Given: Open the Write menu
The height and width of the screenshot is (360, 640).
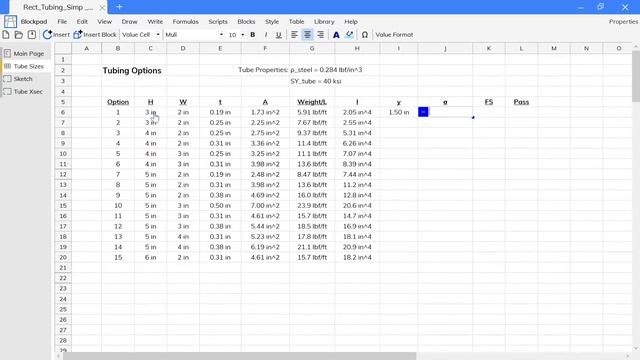Looking at the screenshot, I should point(155,22).
